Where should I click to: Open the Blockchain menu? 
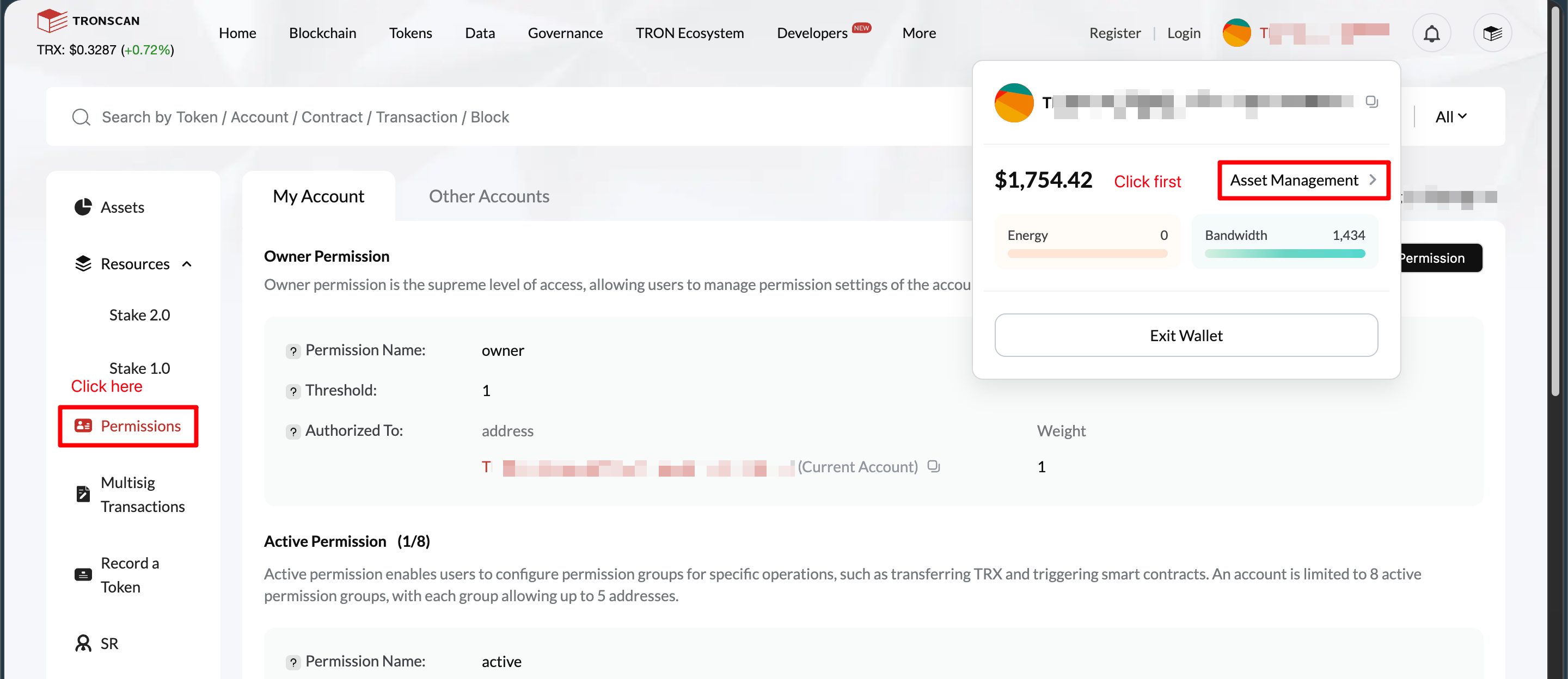pyautogui.click(x=323, y=33)
